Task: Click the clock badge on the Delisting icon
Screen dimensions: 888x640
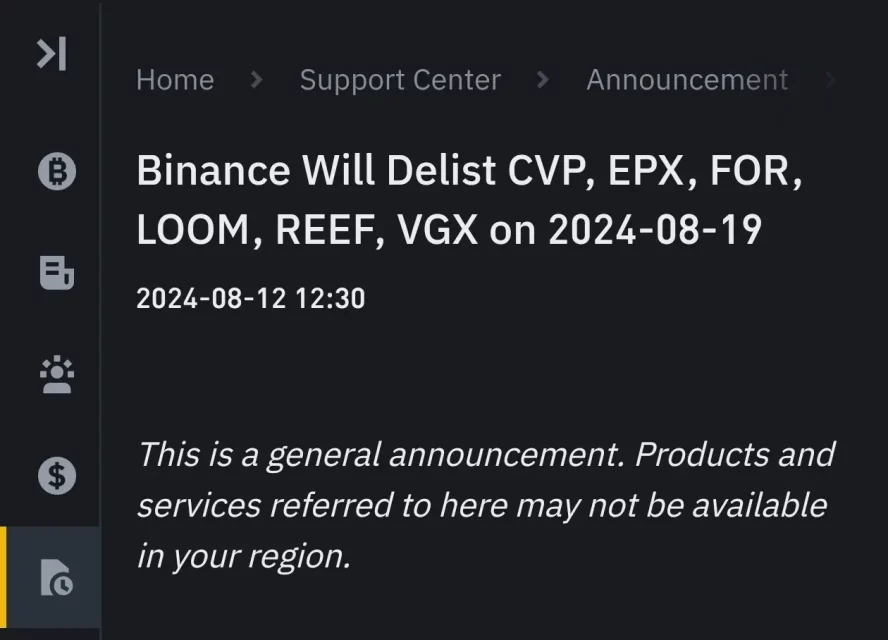Action: (x=64, y=585)
